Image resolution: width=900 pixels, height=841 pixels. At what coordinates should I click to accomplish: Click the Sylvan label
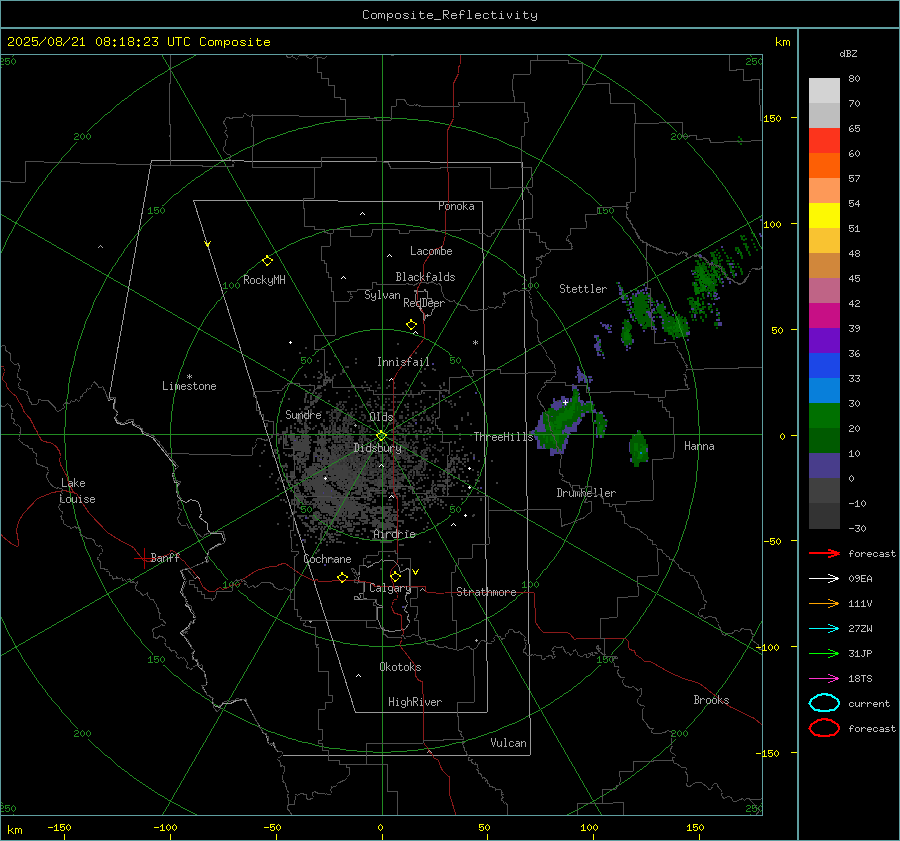click(x=382, y=295)
